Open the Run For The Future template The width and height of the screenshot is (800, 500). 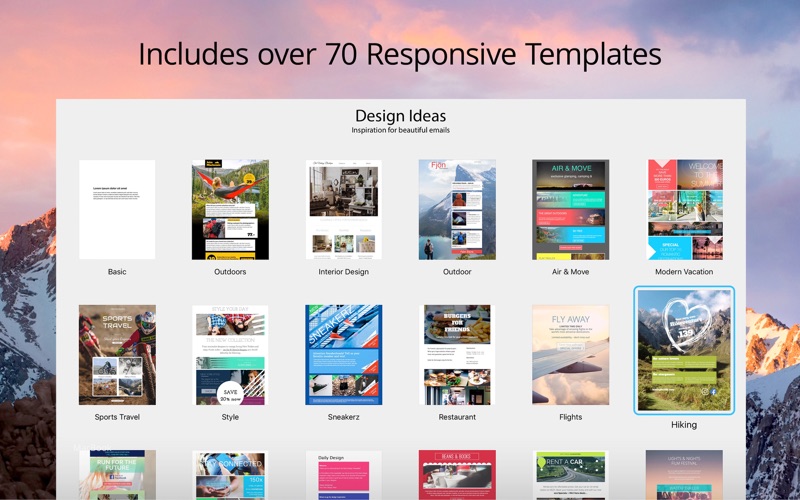pyautogui.click(x=117, y=475)
